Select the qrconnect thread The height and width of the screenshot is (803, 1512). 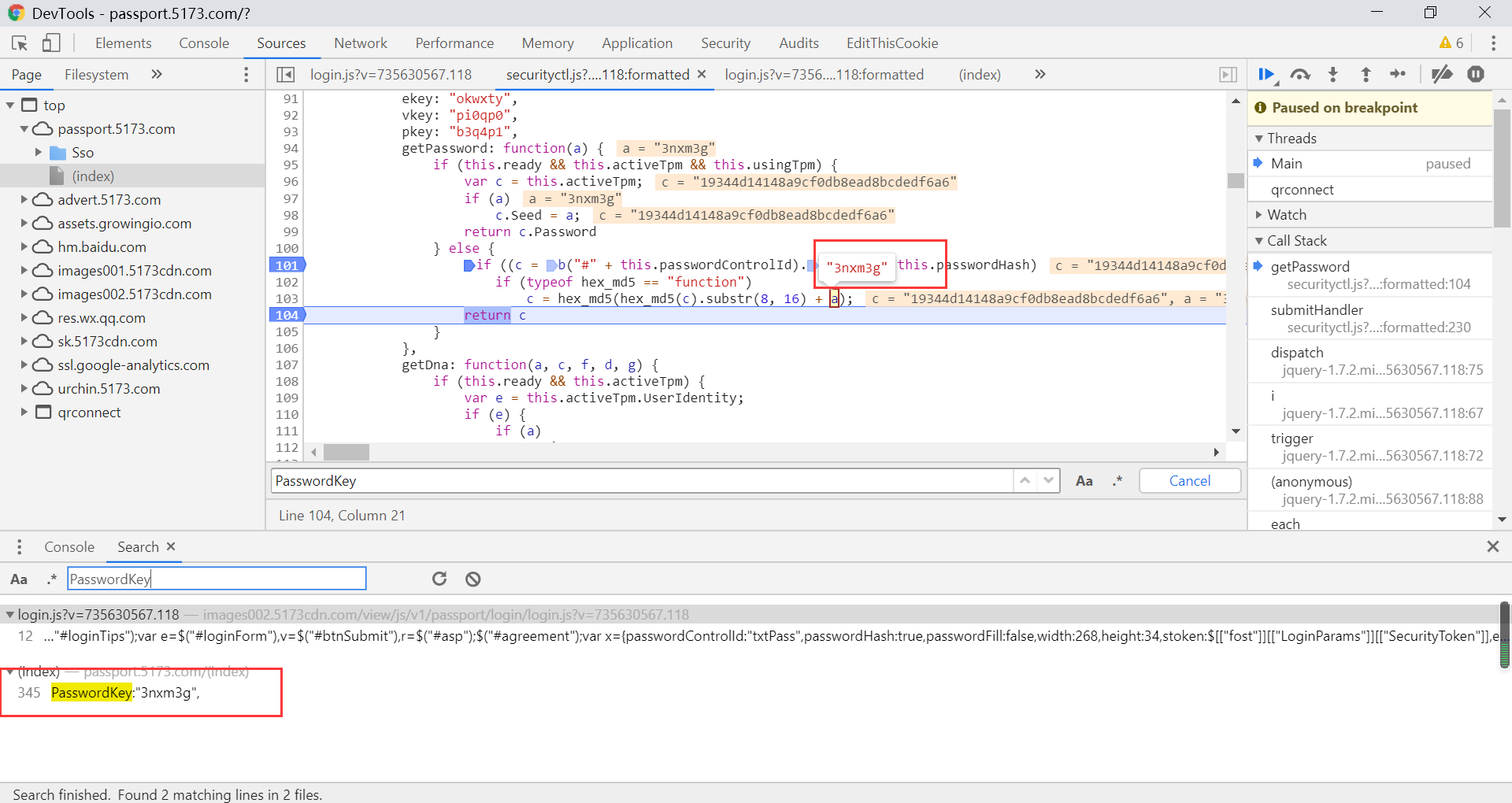coord(1369,189)
